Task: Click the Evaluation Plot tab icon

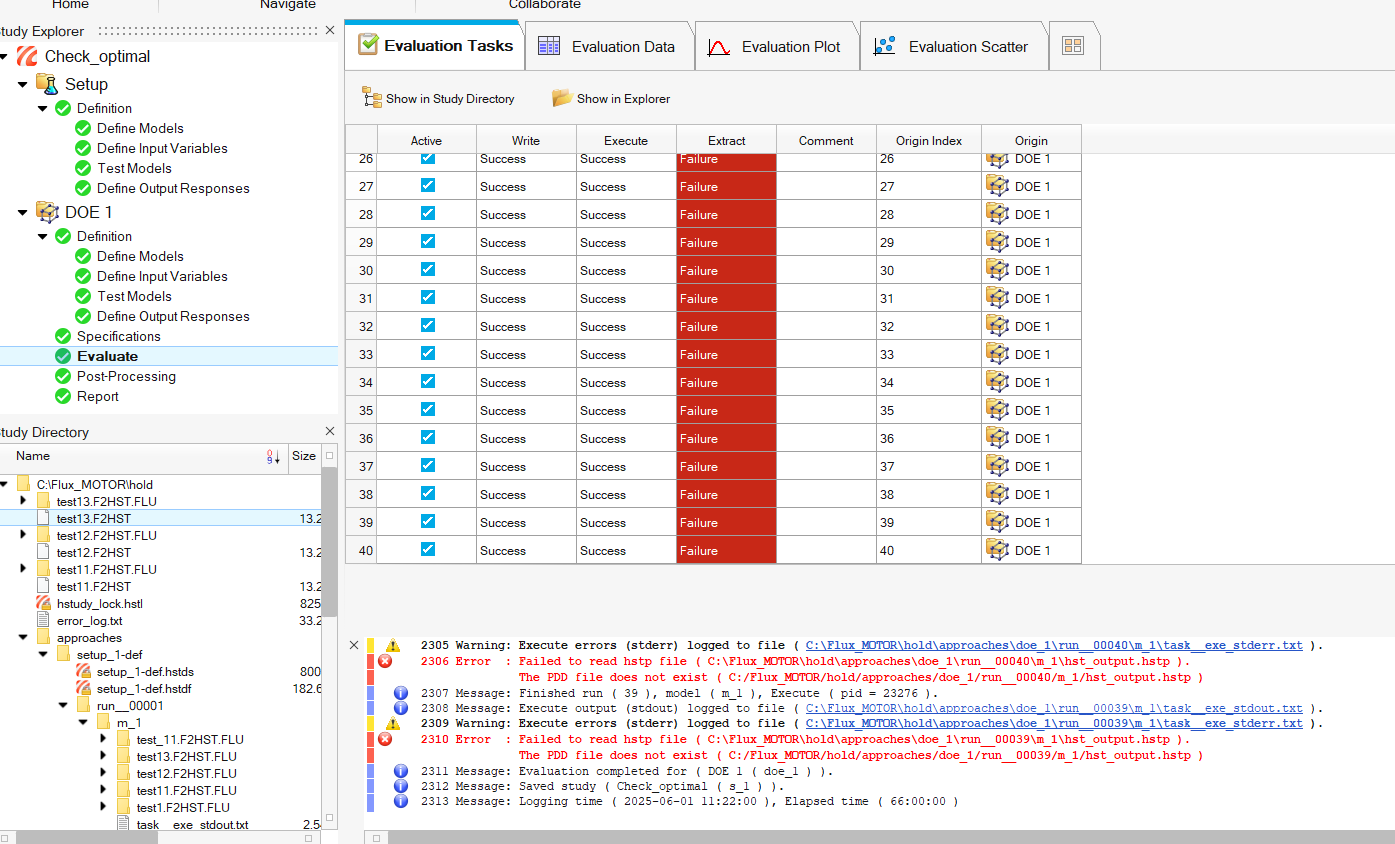Action: click(x=718, y=47)
